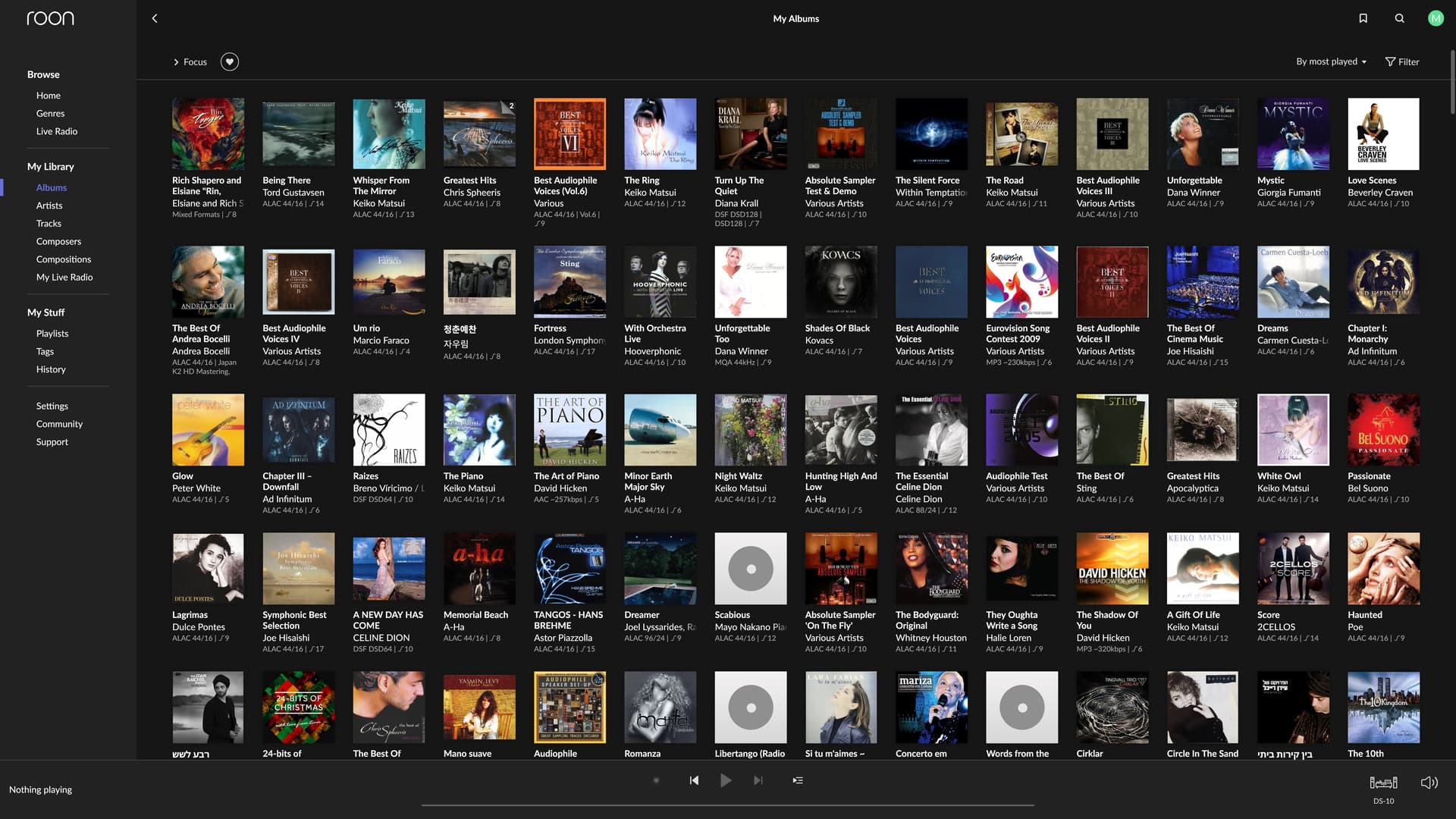
Task: Open Settings in the sidebar
Action: (x=52, y=406)
